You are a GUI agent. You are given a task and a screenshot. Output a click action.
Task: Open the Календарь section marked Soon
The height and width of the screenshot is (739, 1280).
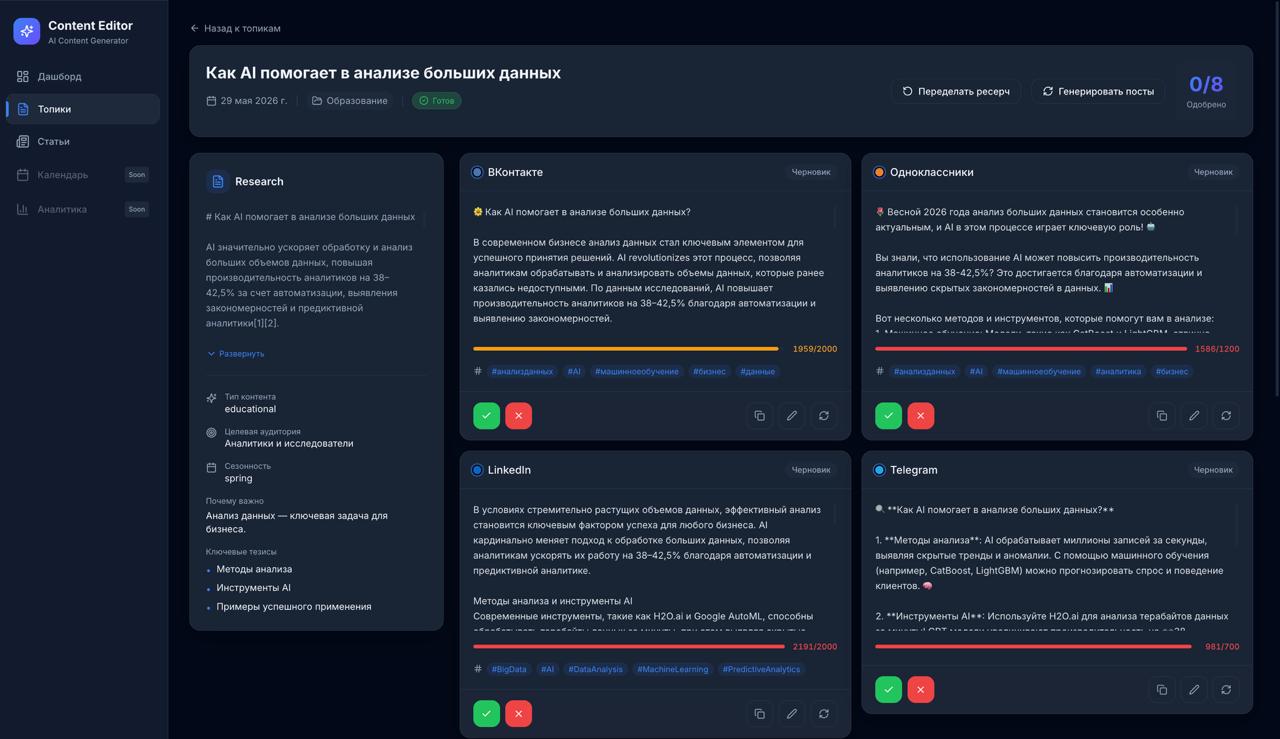coord(60,174)
